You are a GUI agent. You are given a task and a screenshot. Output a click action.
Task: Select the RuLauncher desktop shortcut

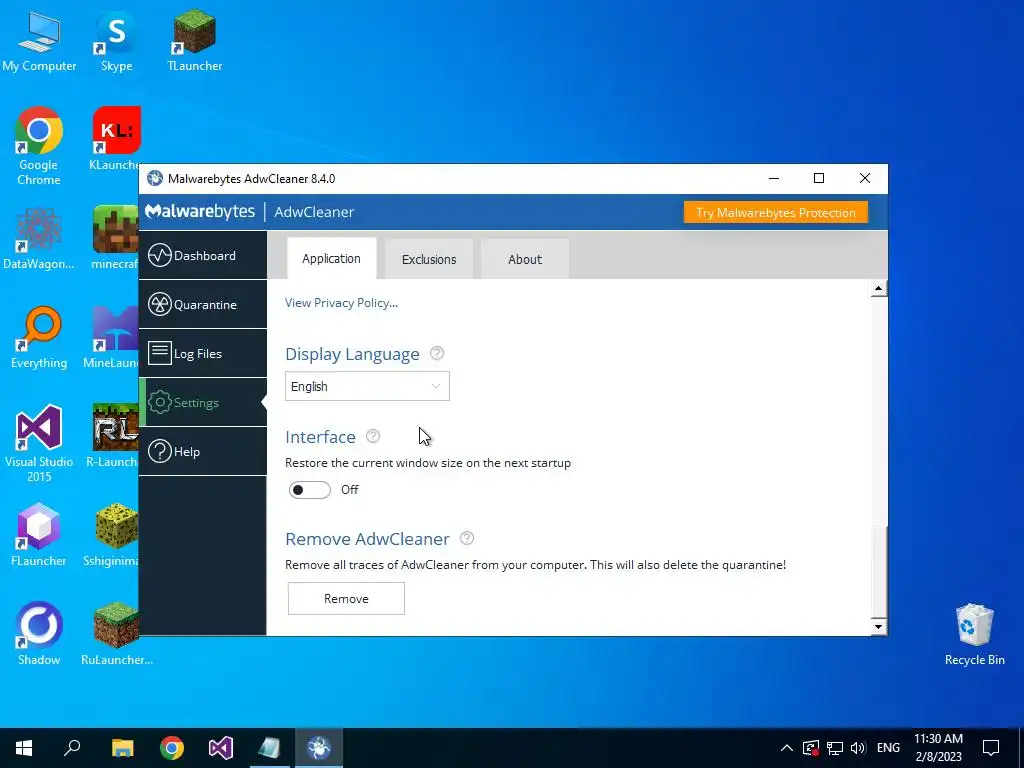pos(116,633)
